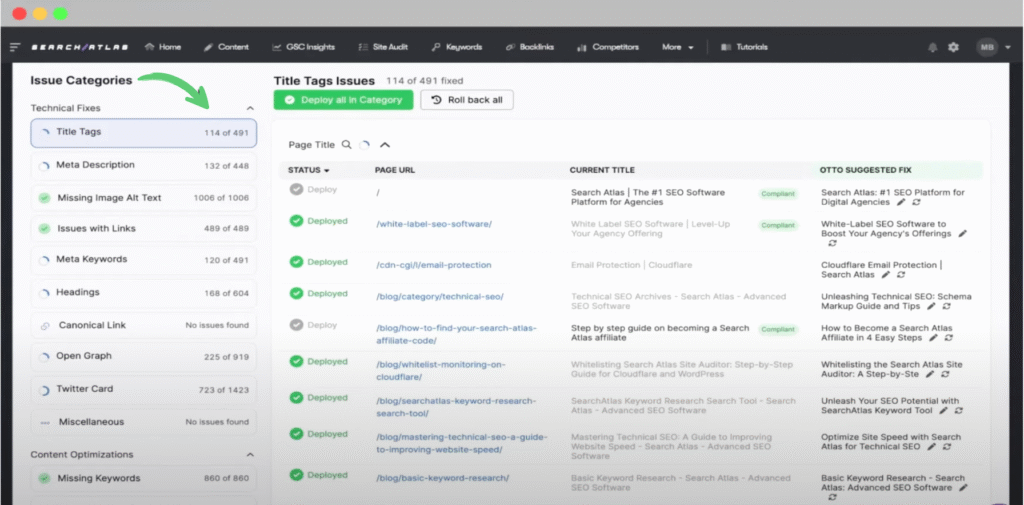Regenerate the 'Search Atlas: #1 SEO Platform' suggestion
The image size is (1024, 505).
(917, 203)
